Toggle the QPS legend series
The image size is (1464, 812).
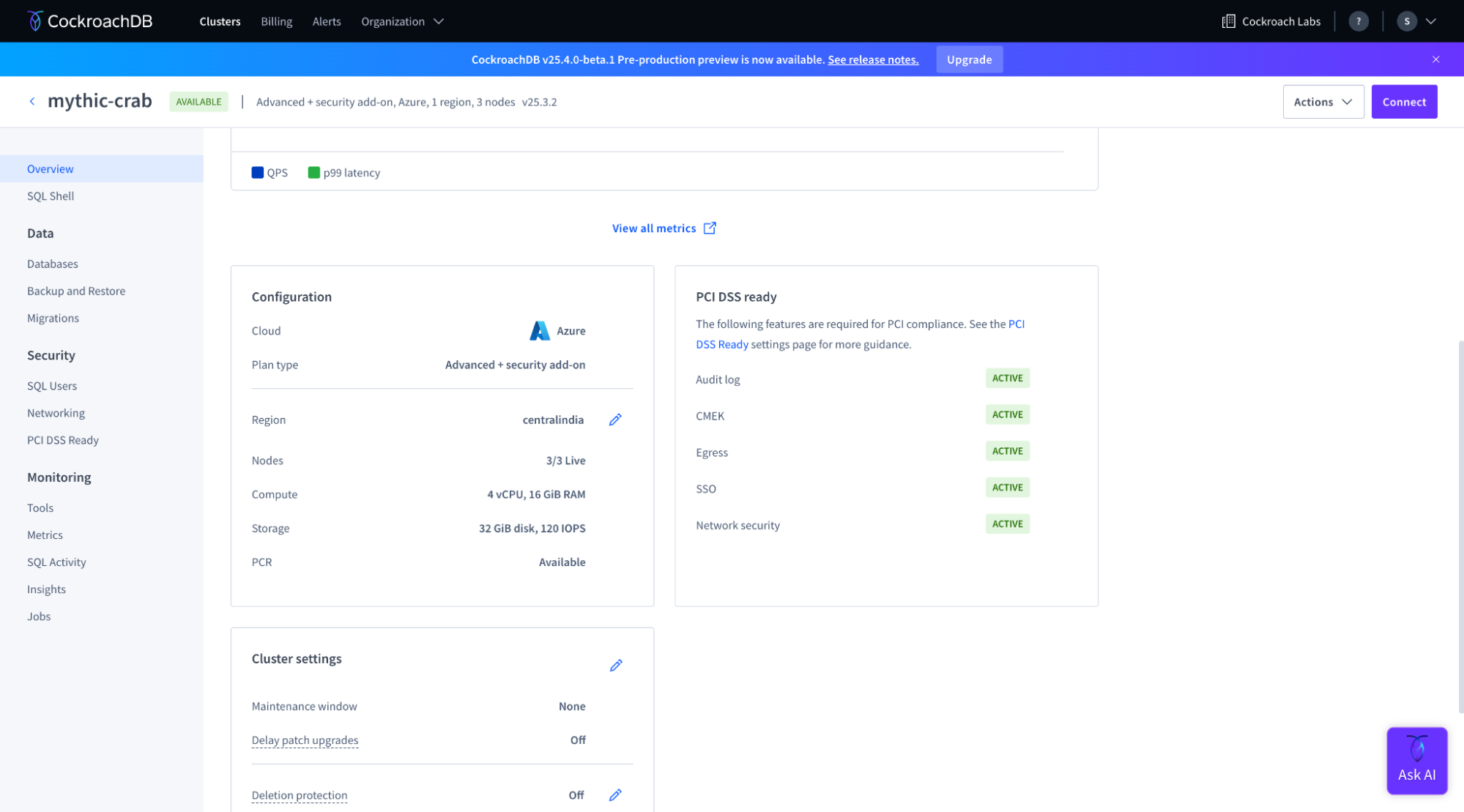[270, 173]
